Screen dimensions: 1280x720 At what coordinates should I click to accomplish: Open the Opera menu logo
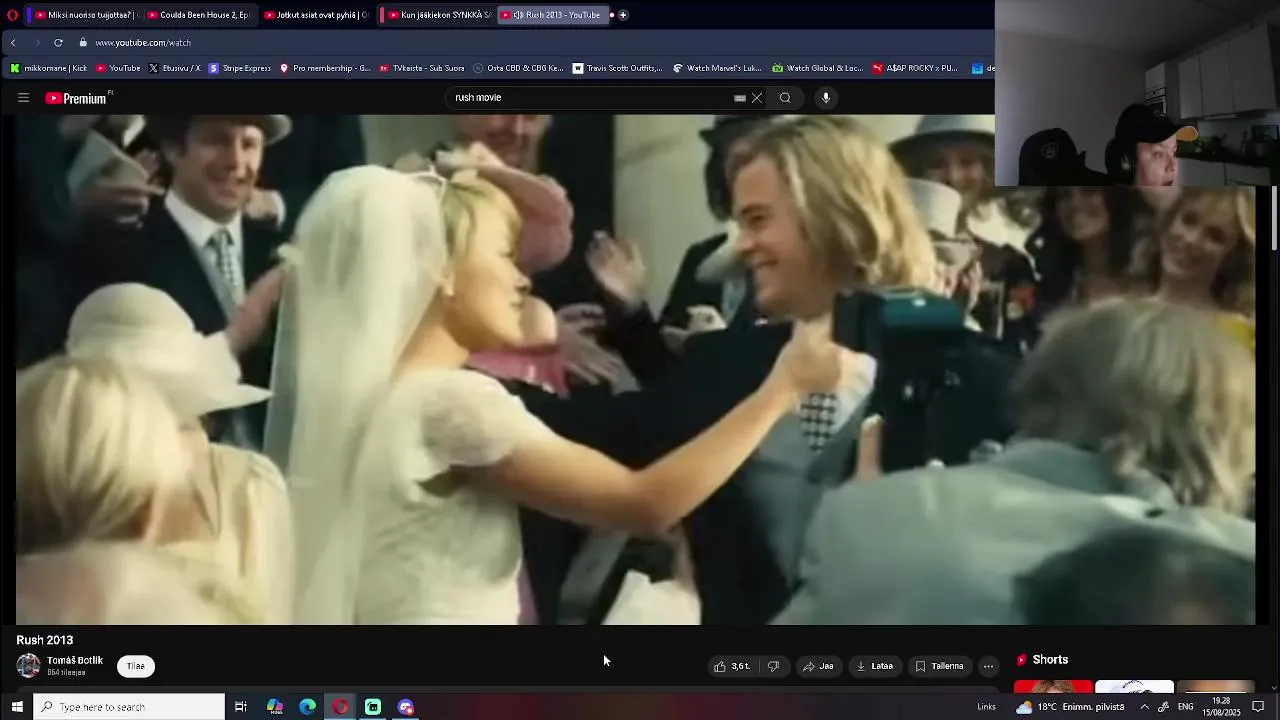12,15
